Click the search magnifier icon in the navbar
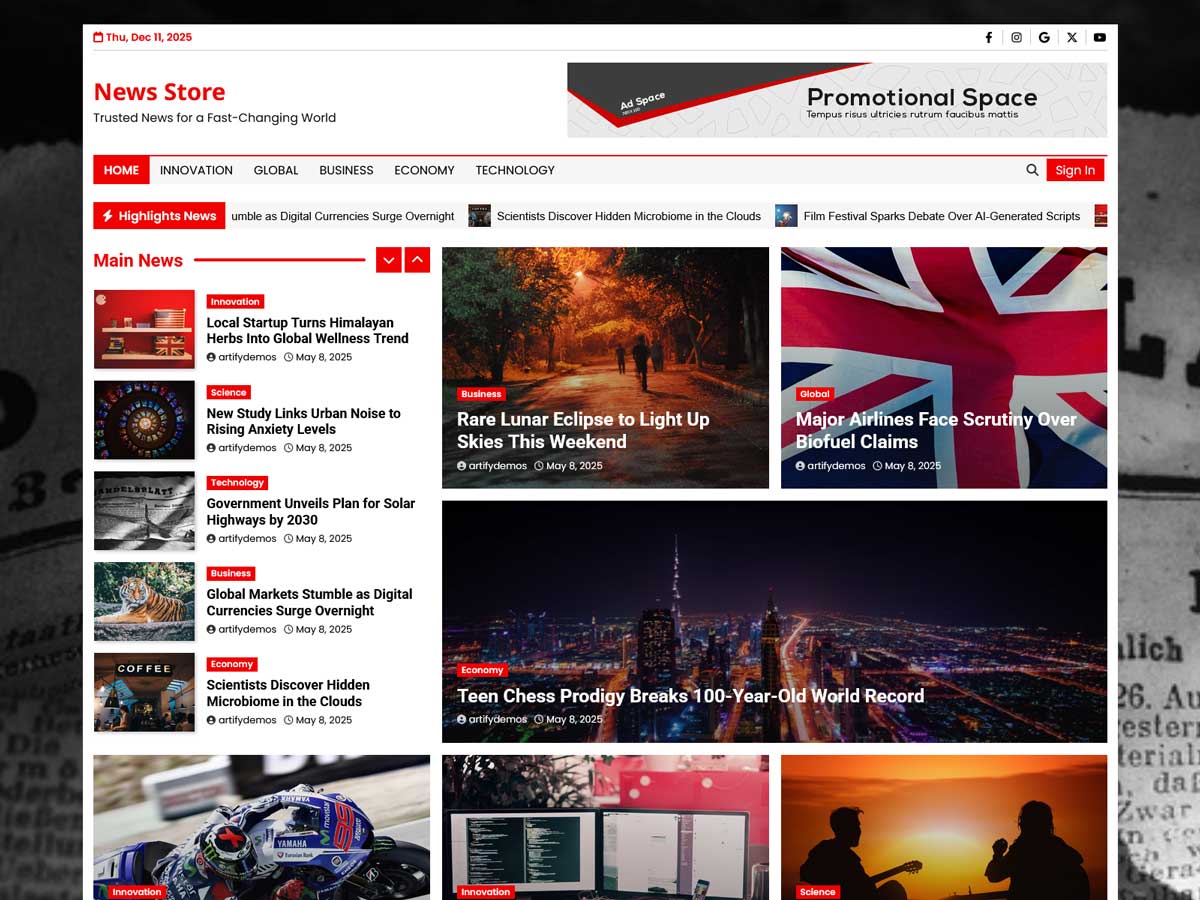The image size is (1200, 900). click(1032, 170)
